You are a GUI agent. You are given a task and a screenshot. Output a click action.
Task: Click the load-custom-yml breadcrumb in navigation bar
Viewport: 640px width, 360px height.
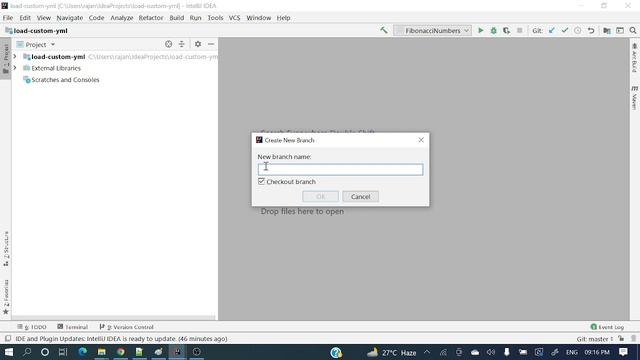tap(36, 31)
